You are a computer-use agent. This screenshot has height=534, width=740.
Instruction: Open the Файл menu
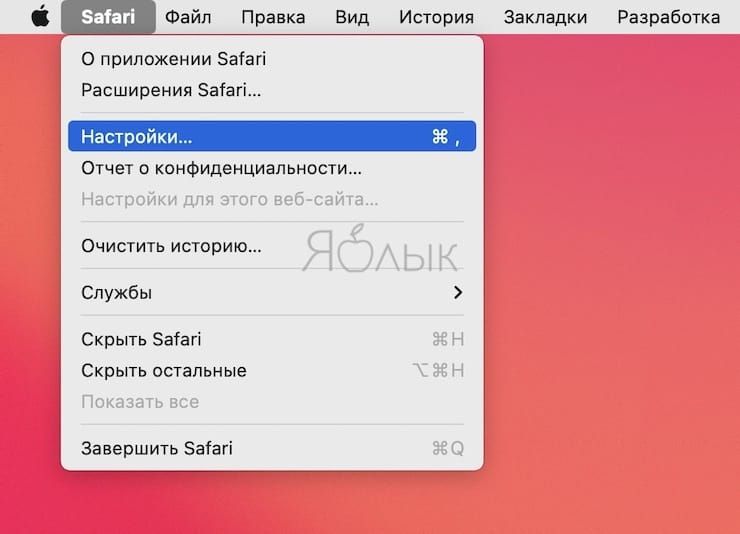coord(188,17)
